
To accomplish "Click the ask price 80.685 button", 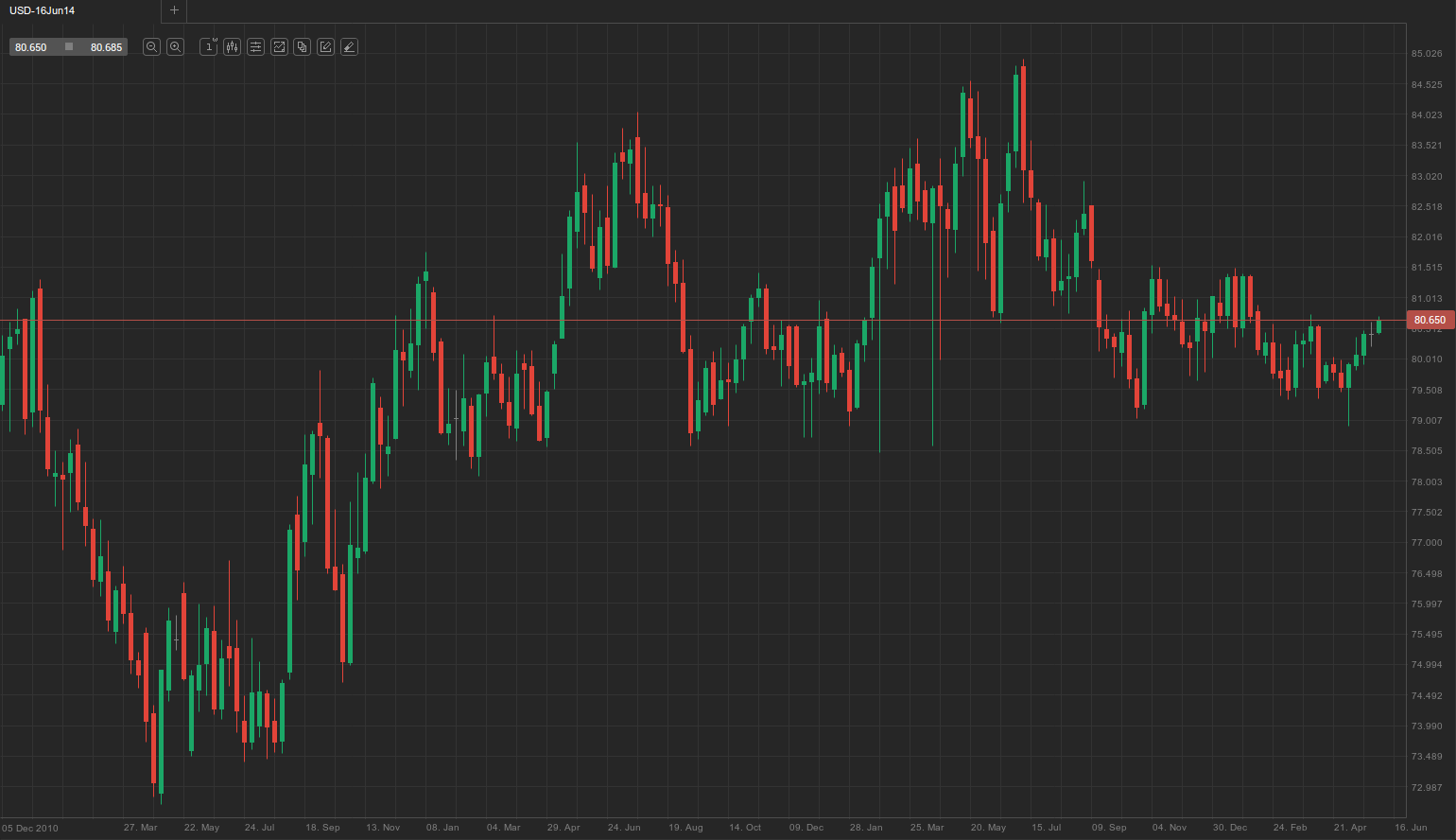I will pos(106,47).
